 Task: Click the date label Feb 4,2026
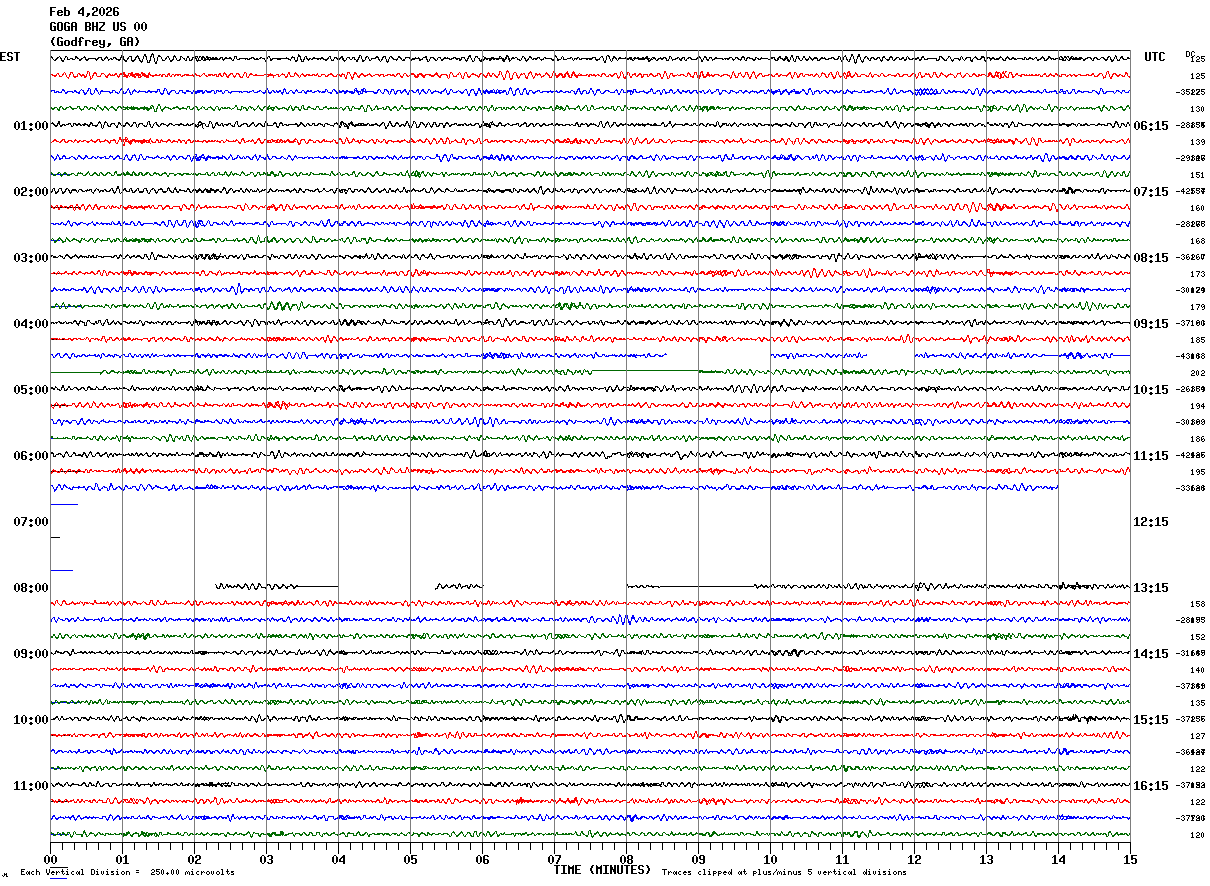pos(84,12)
